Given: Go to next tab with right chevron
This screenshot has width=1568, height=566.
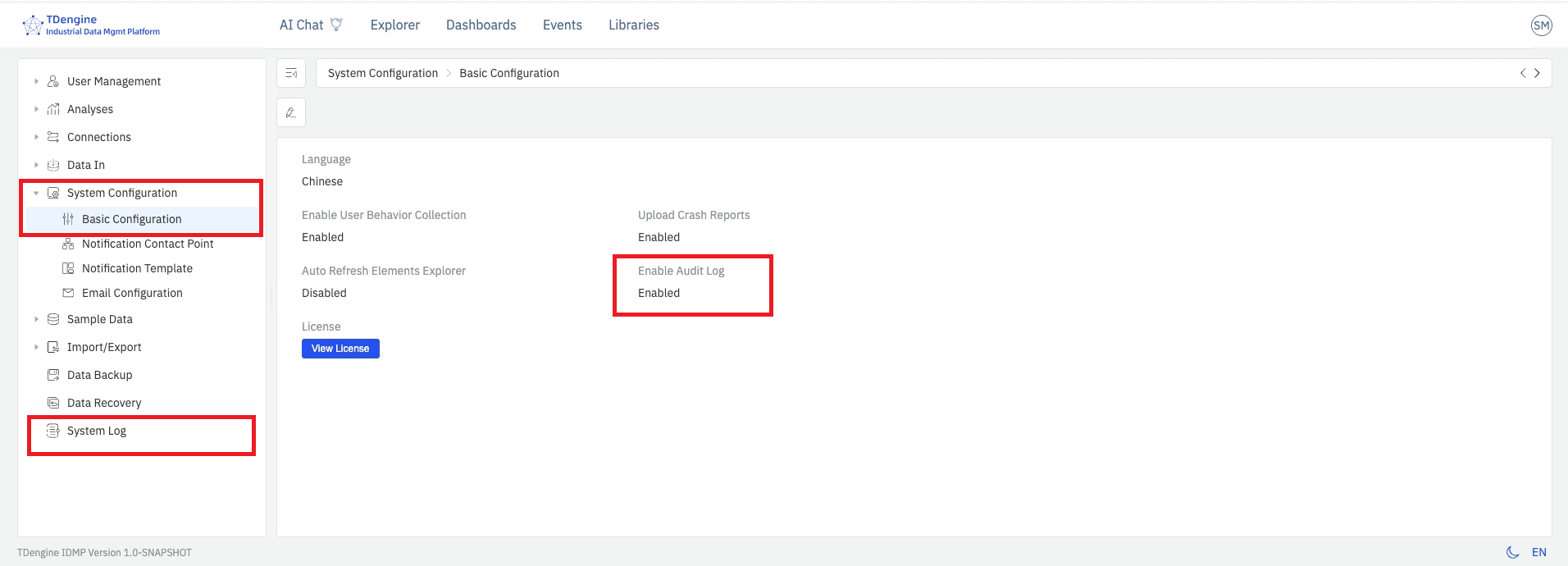Looking at the screenshot, I should tap(1537, 73).
